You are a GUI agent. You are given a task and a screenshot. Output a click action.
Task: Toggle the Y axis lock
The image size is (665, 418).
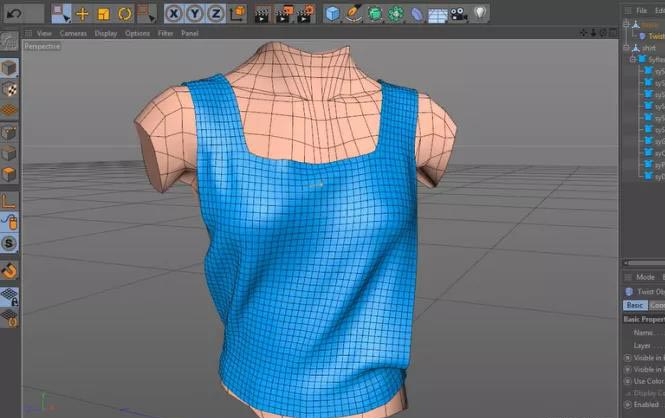click(195, 14)
